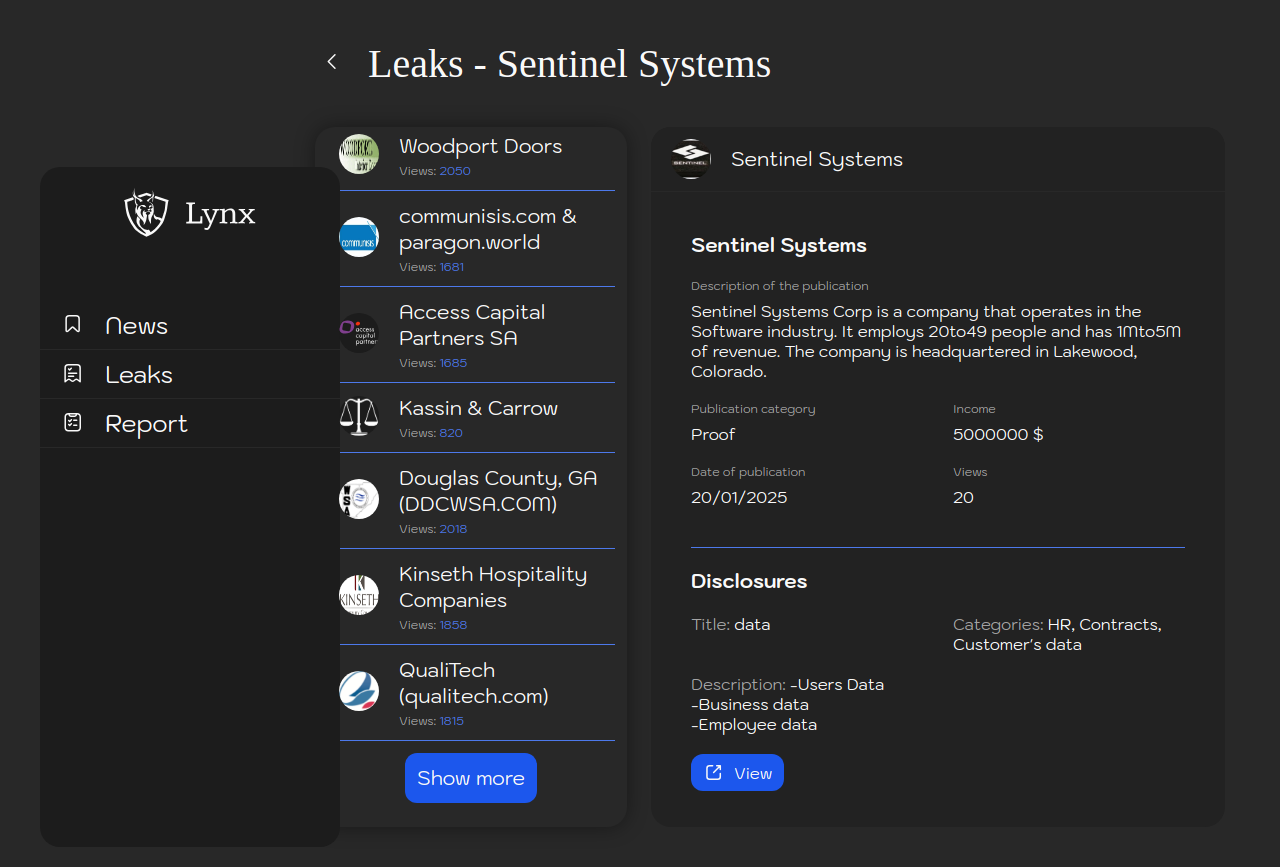Go to the Report menu item

[146, 424]
